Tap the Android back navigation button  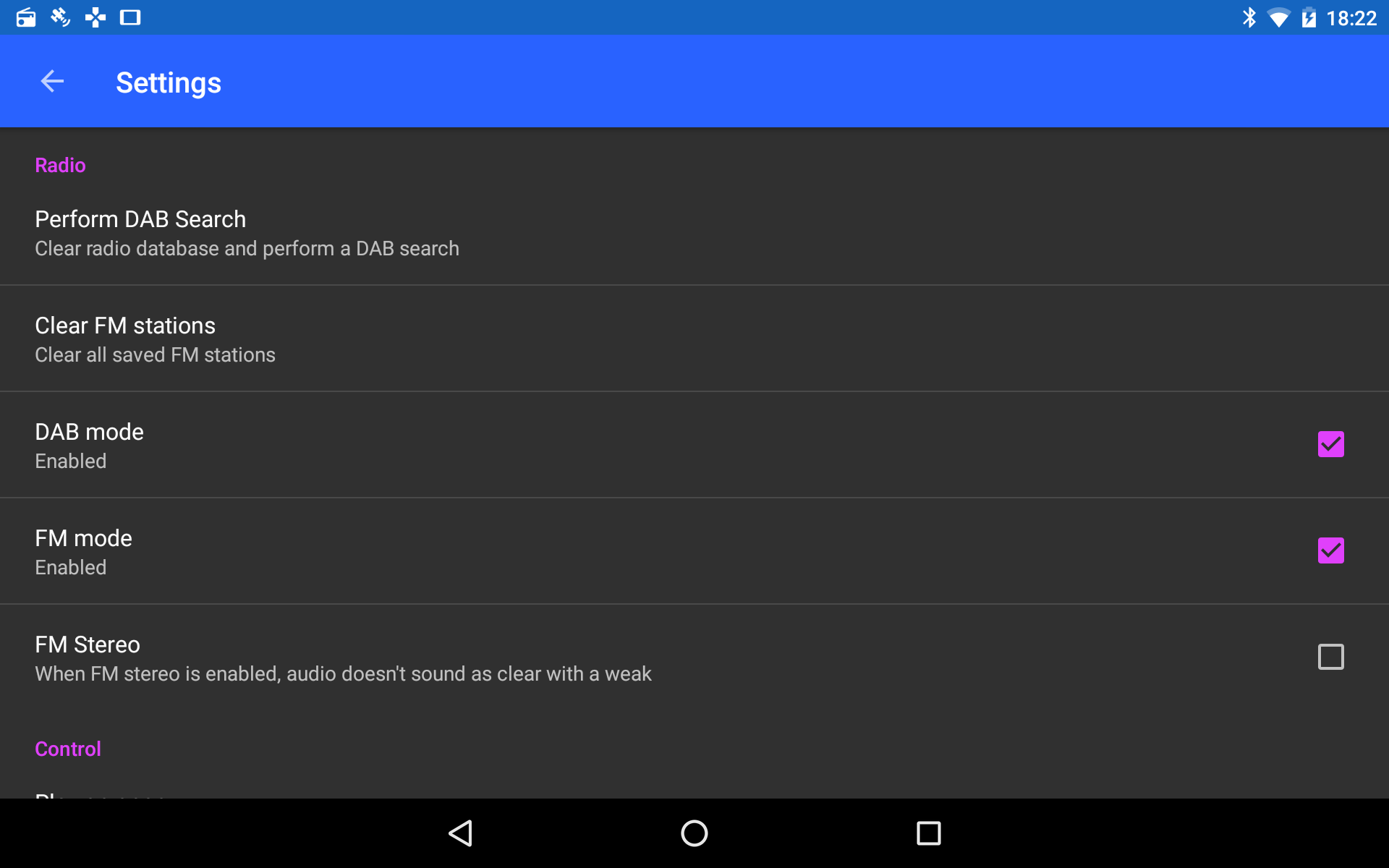pyautogui.click(x=461, y=833)
